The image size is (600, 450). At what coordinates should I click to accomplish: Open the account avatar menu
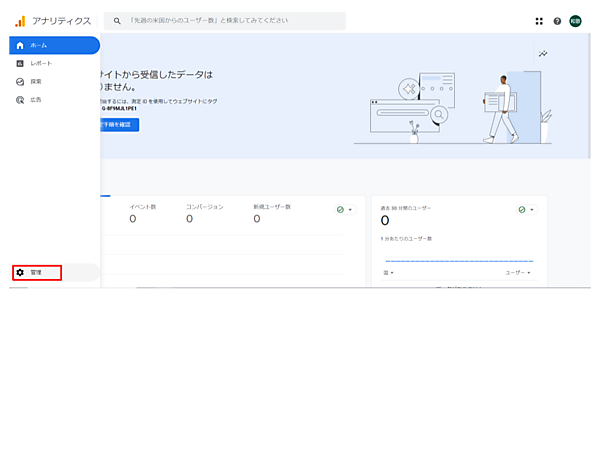click(576, 21)
